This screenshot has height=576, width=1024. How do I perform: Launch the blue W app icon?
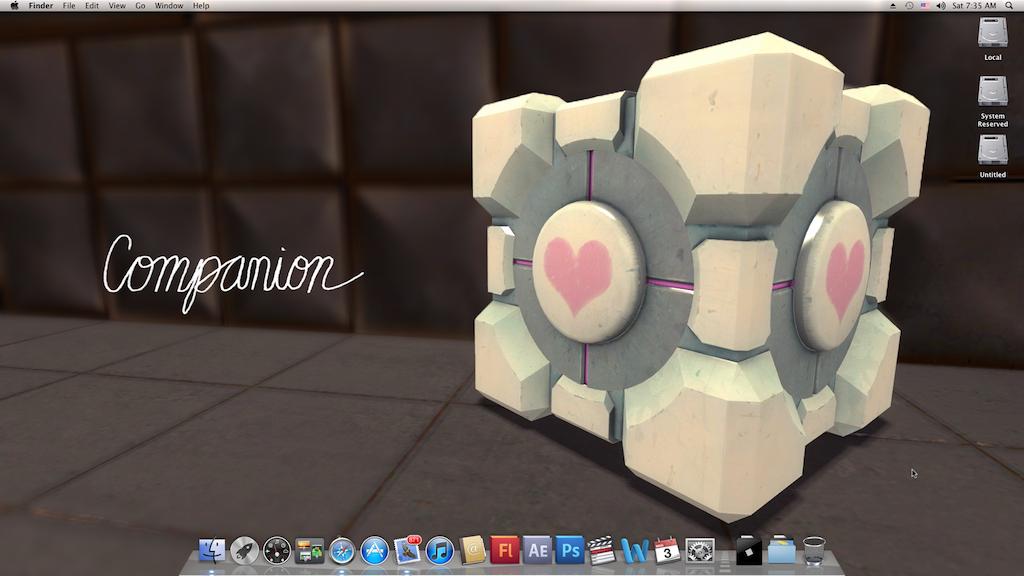(635, 551)
